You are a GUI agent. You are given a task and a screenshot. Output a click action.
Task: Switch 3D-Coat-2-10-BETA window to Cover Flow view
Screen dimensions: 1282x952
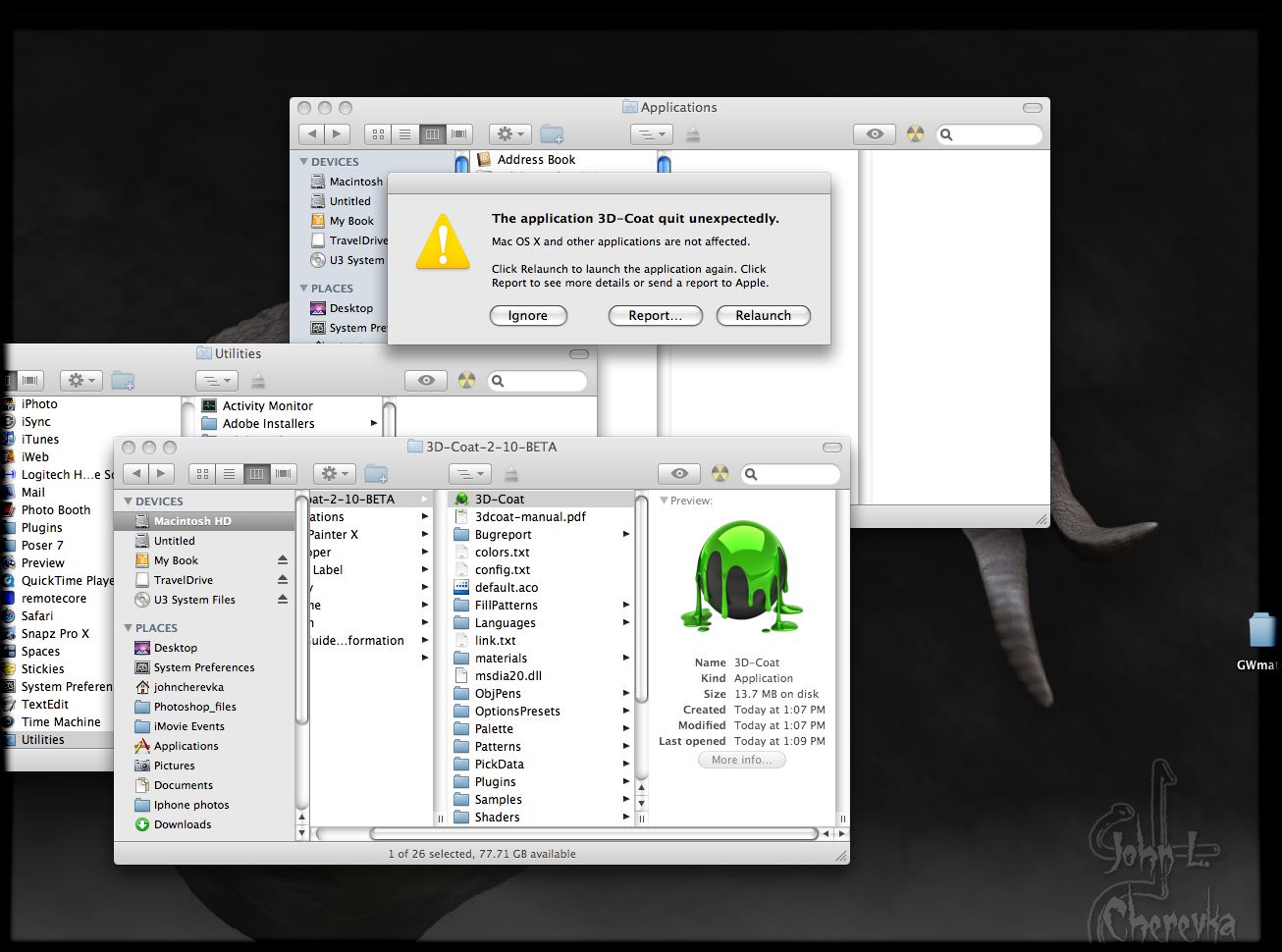[x=284, y=474]
